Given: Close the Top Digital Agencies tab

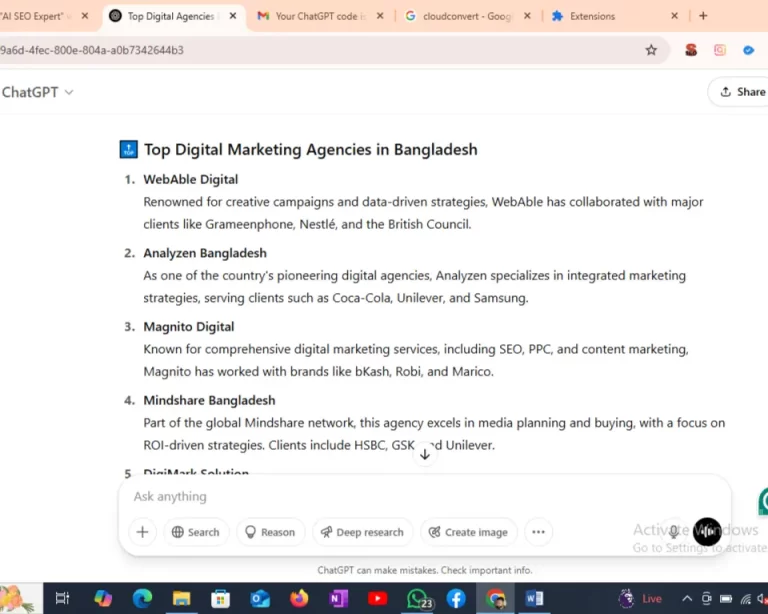Looking at the screenshot, I should tap(233, 16).
